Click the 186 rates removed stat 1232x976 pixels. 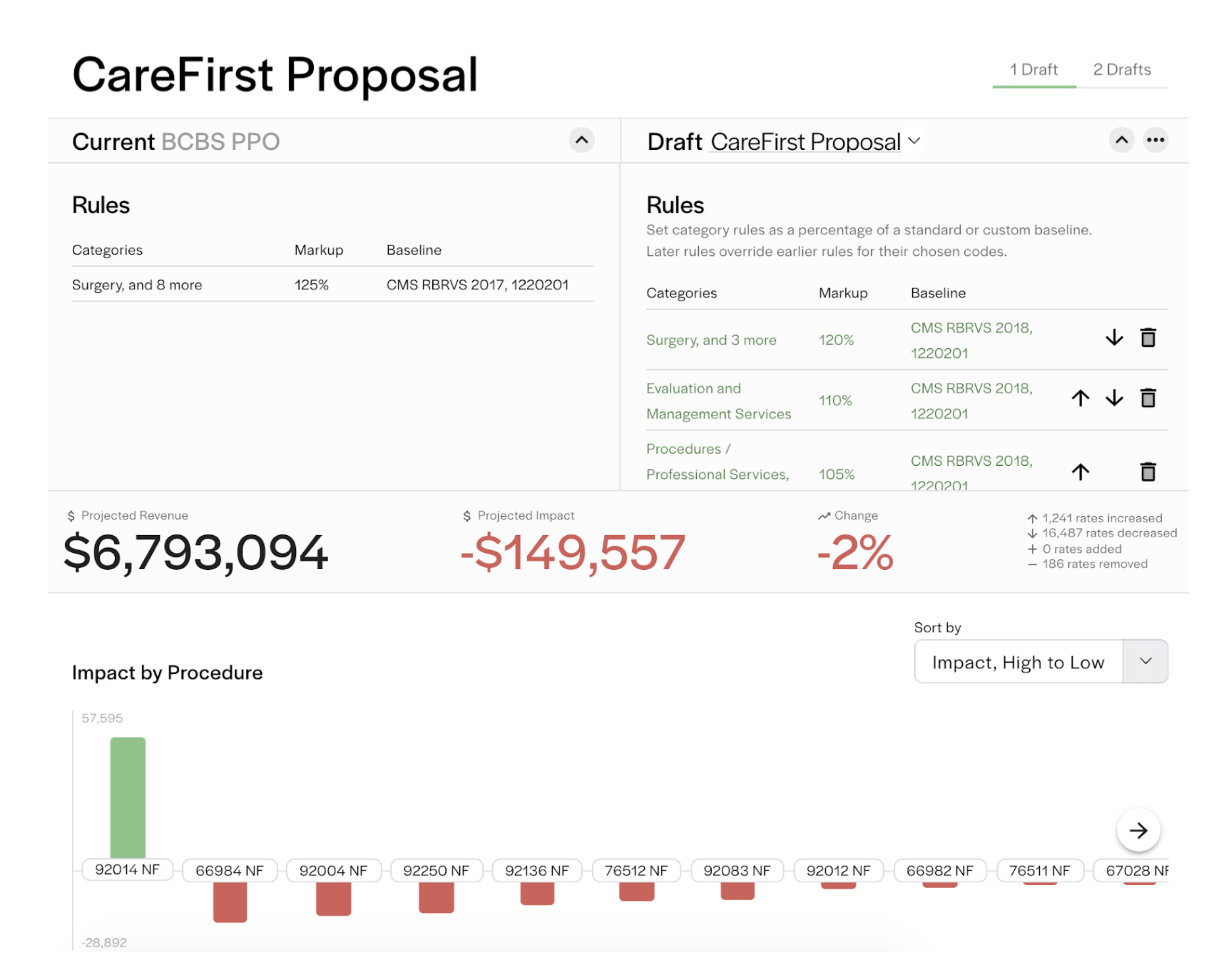coord(1088,564)
